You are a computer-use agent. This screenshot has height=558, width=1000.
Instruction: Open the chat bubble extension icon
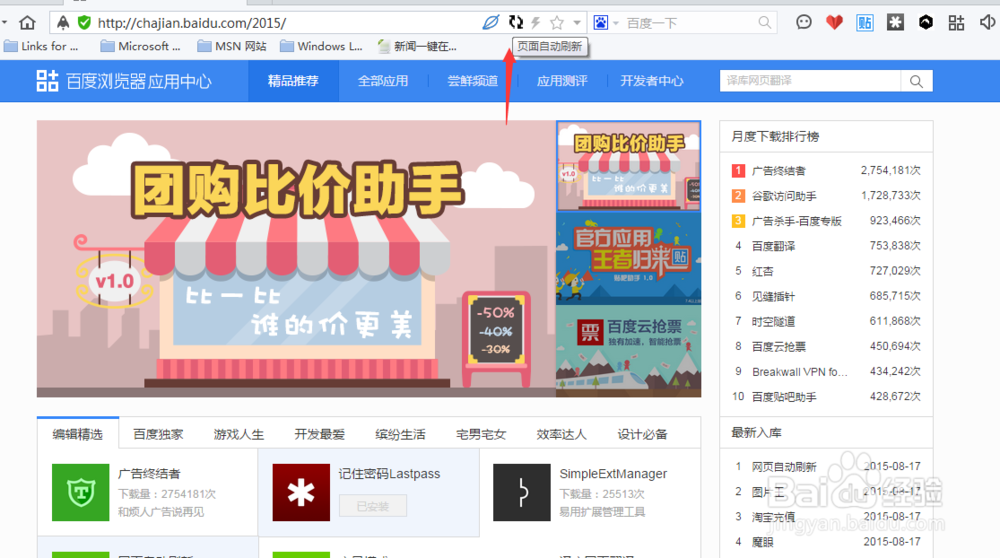(804, 23)
